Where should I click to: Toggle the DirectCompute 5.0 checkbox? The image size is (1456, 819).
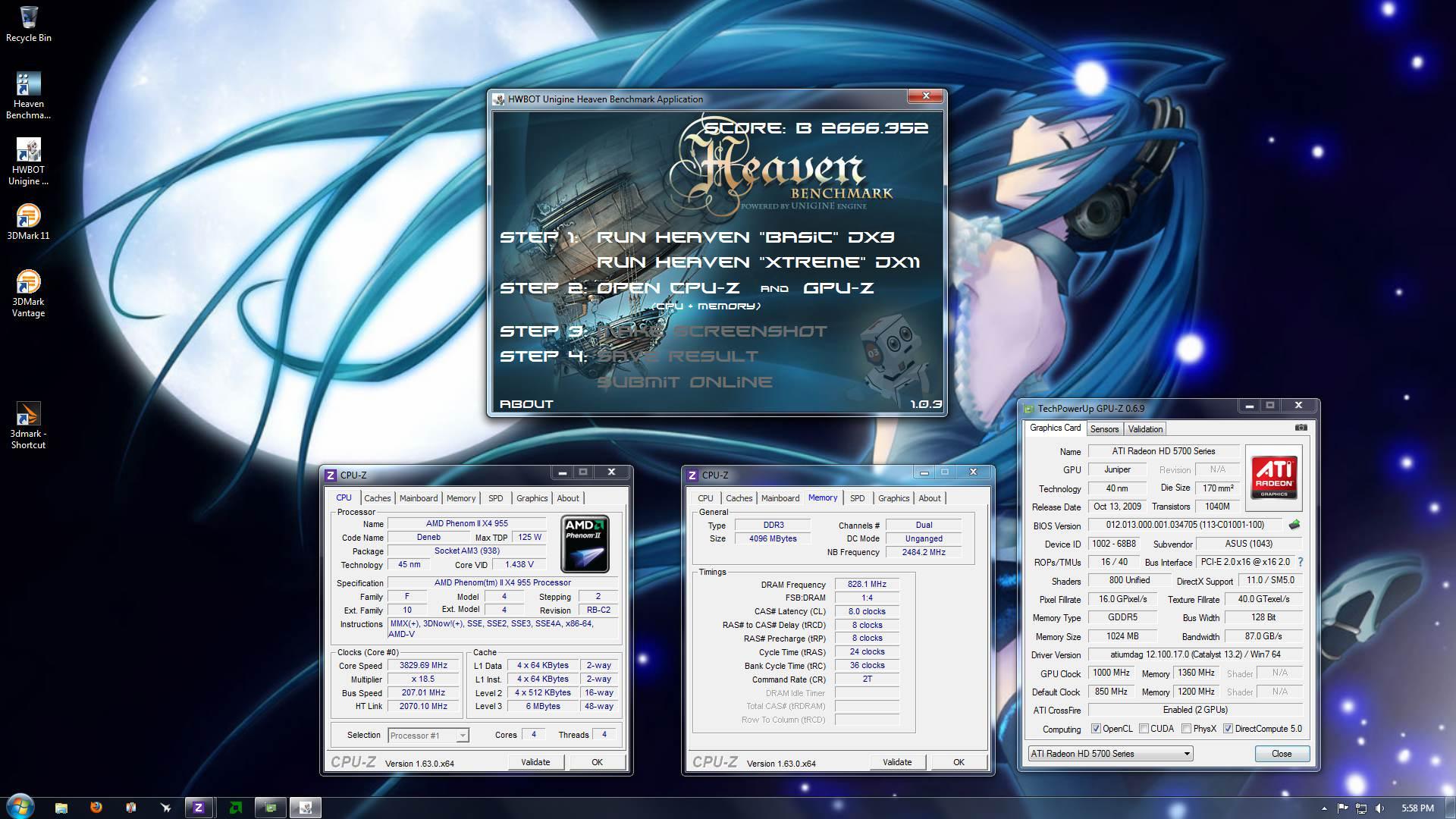(1228, 729)
